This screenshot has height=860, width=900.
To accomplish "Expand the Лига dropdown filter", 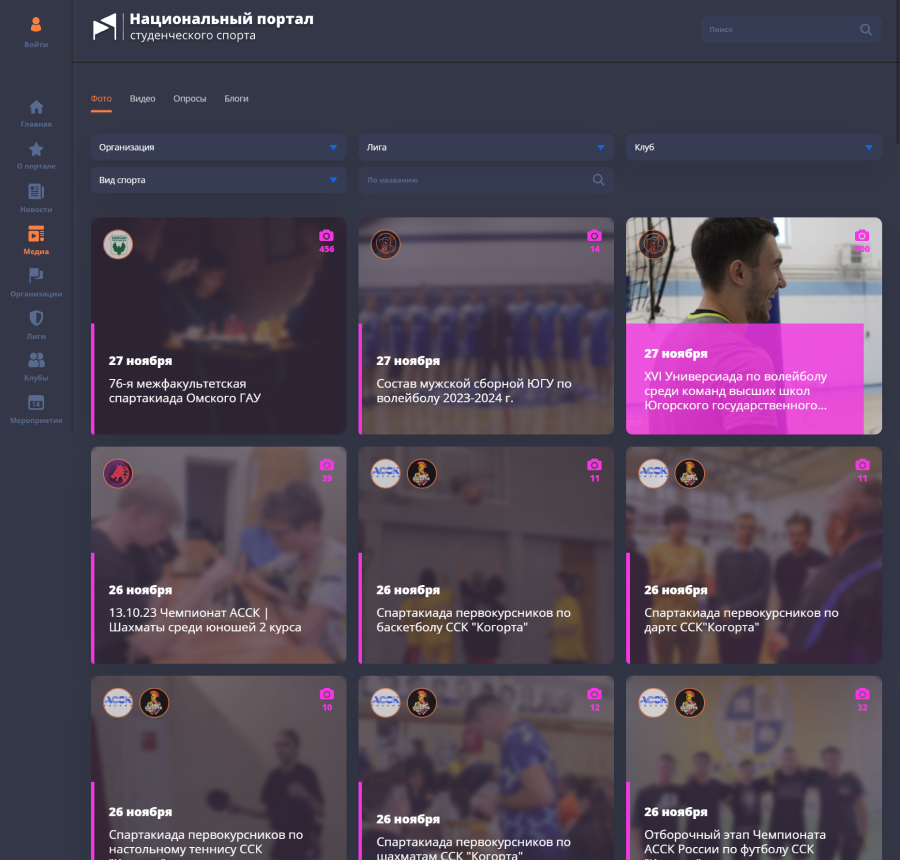I will [x=486, y=148].
